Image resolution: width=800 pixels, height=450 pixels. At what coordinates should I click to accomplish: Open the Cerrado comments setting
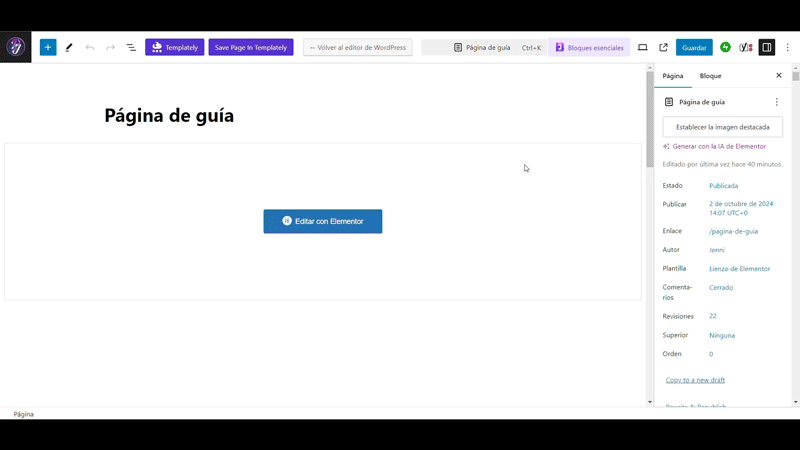click(721, 287)
